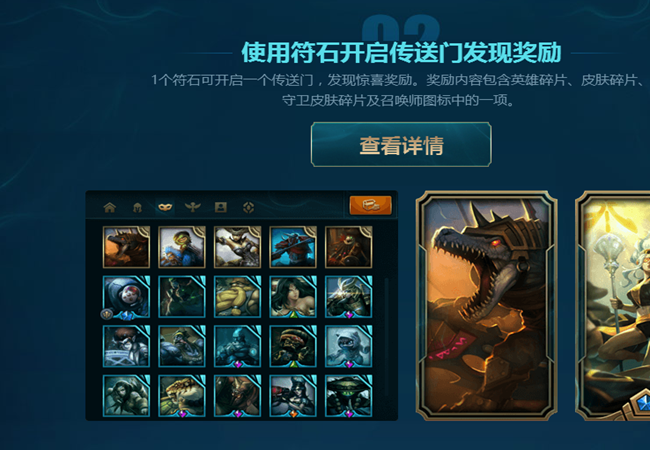Pick the dark-haired woman champion shard
Image resolution: width=650 pixels, height=450 pixels.
293,297
